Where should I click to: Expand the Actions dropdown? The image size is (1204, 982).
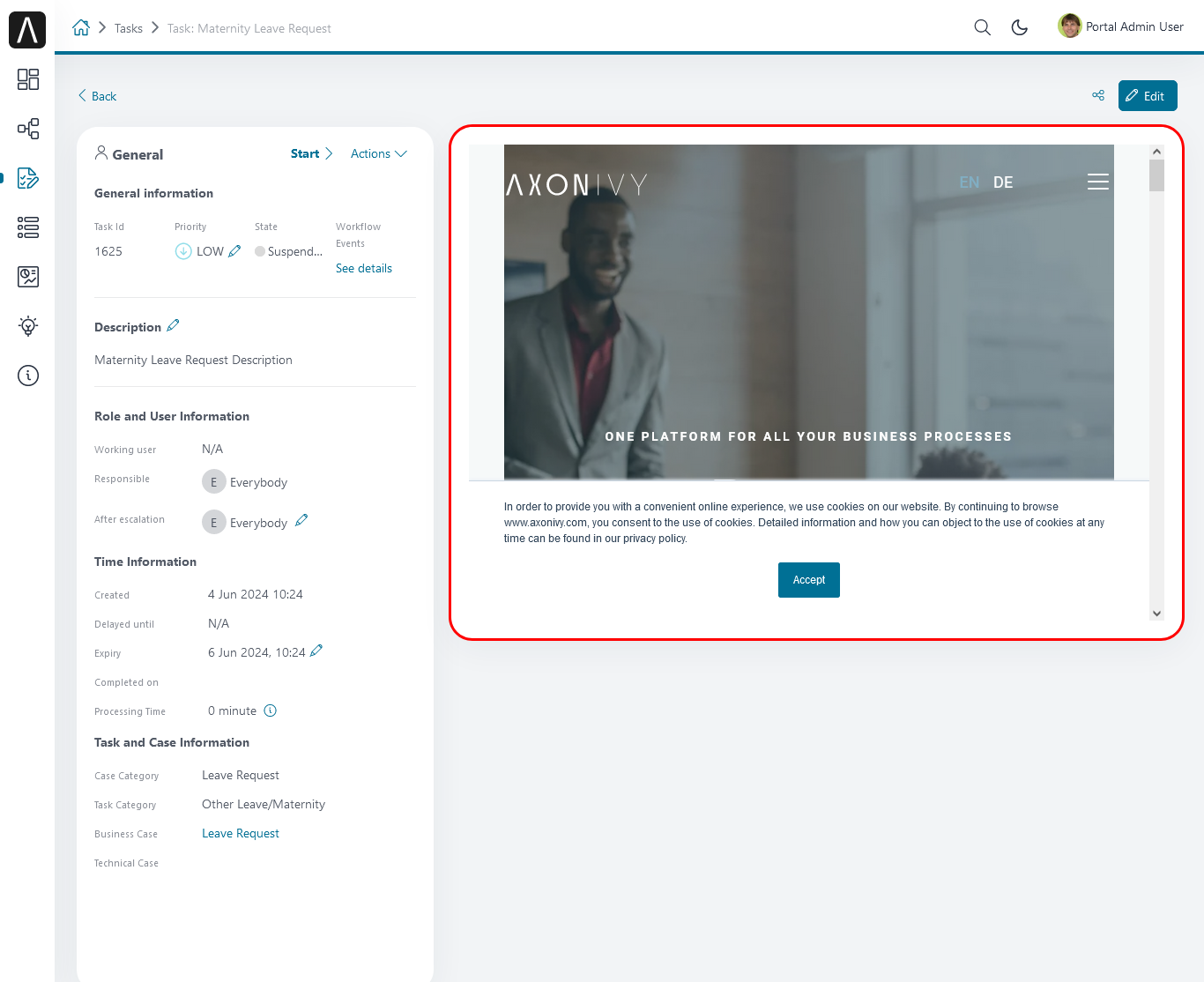(x=379, y=153)
